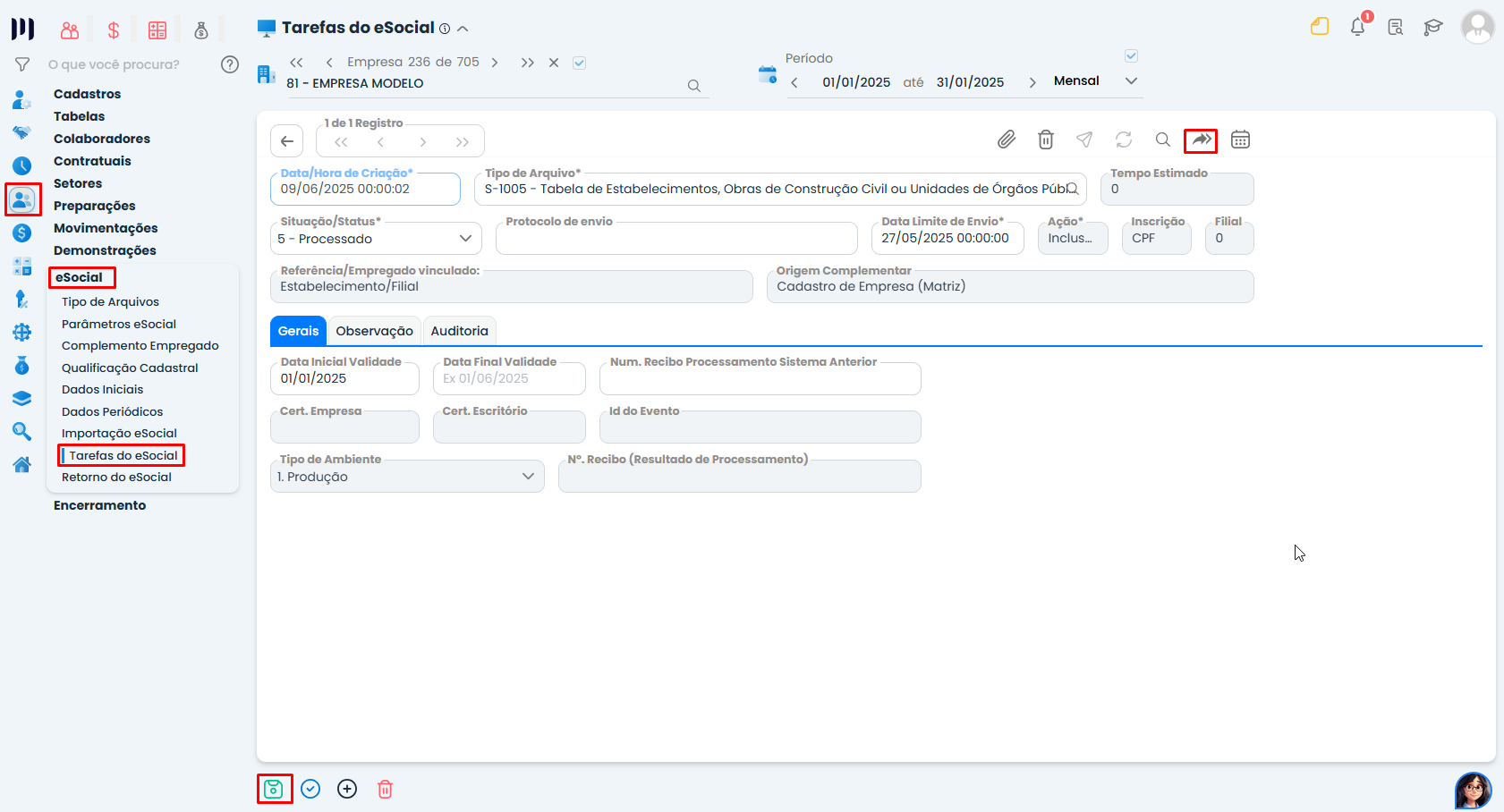1504x812 pixels.
Task: Attach a file using the paperclip icon
Action: click(1007, 140)
